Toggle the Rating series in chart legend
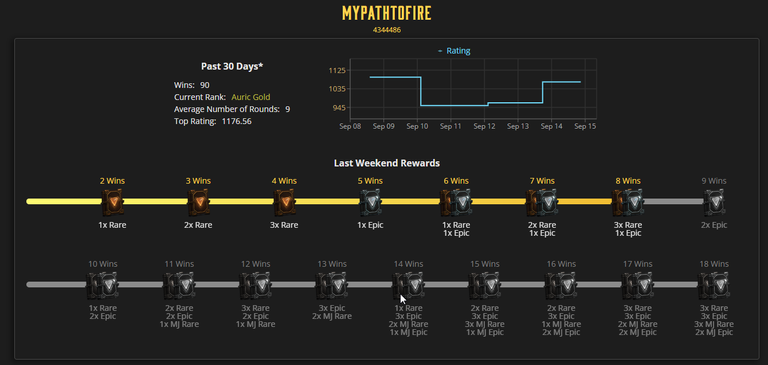768x365 pixels. 454,51
